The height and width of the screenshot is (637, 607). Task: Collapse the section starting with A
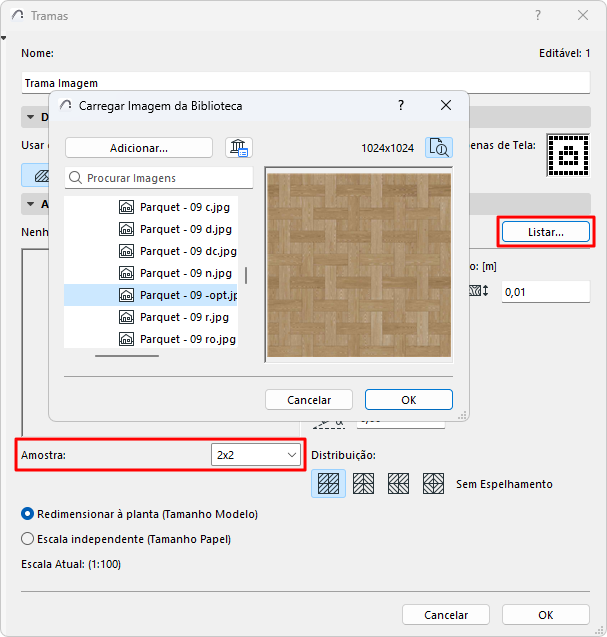coord(30,204)
